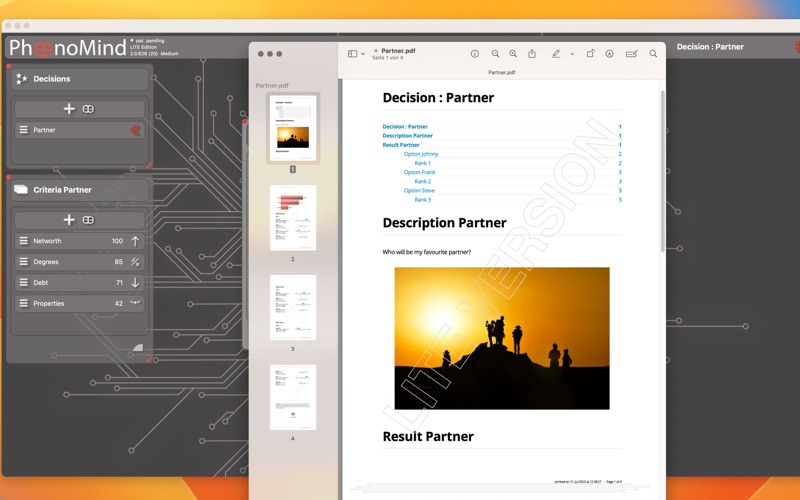Click the PhaenoMind logo
The height and width of the screenshot is (500, 800).
click(x=67, y=47)
